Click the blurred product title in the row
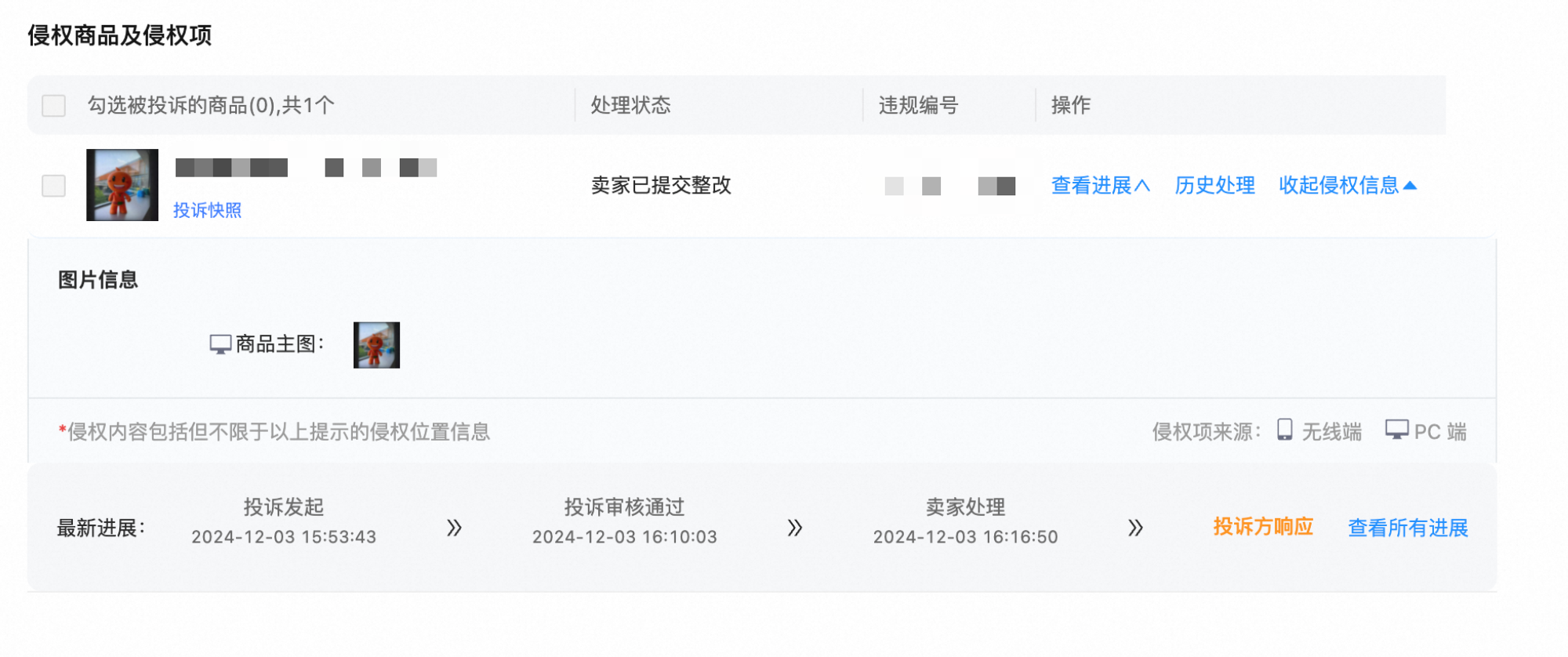This screenshot has height=657, width=1568. click(x=306, y=167)
